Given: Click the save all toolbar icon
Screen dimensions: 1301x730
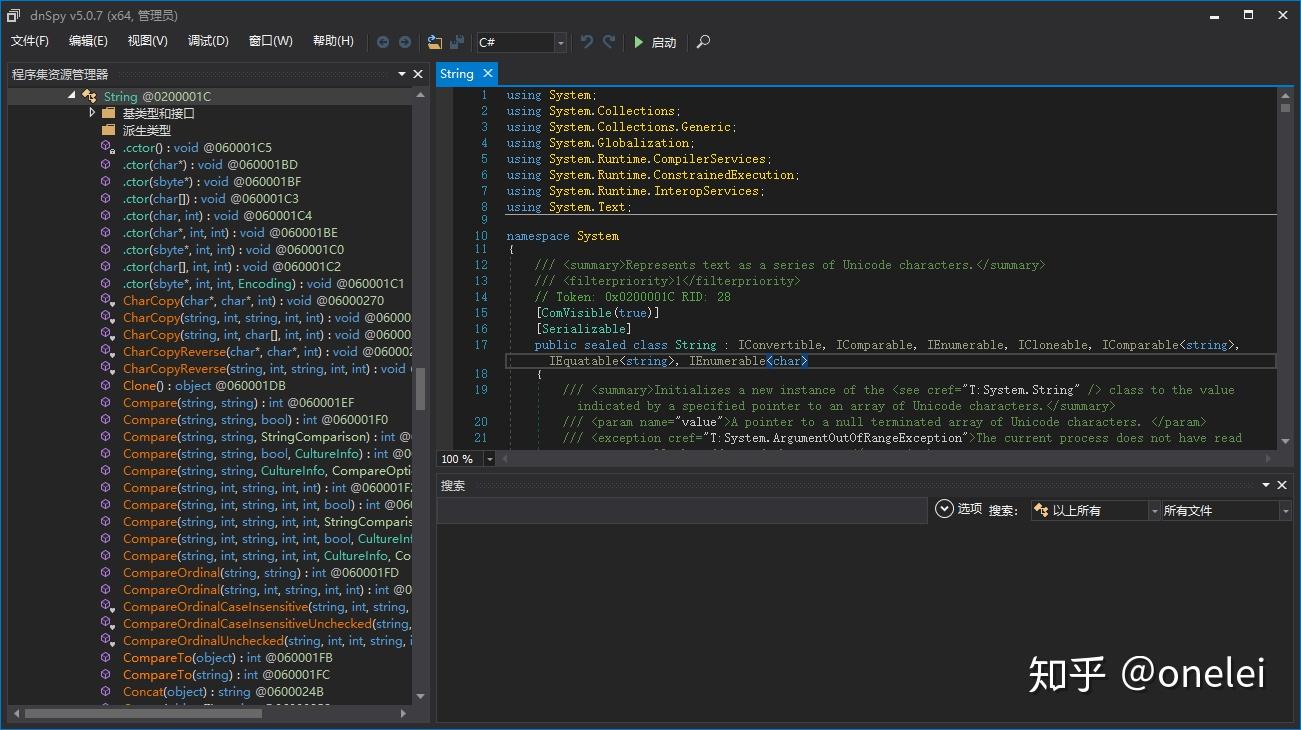Looking at the screenshot, I should click(x=457, y=42).
